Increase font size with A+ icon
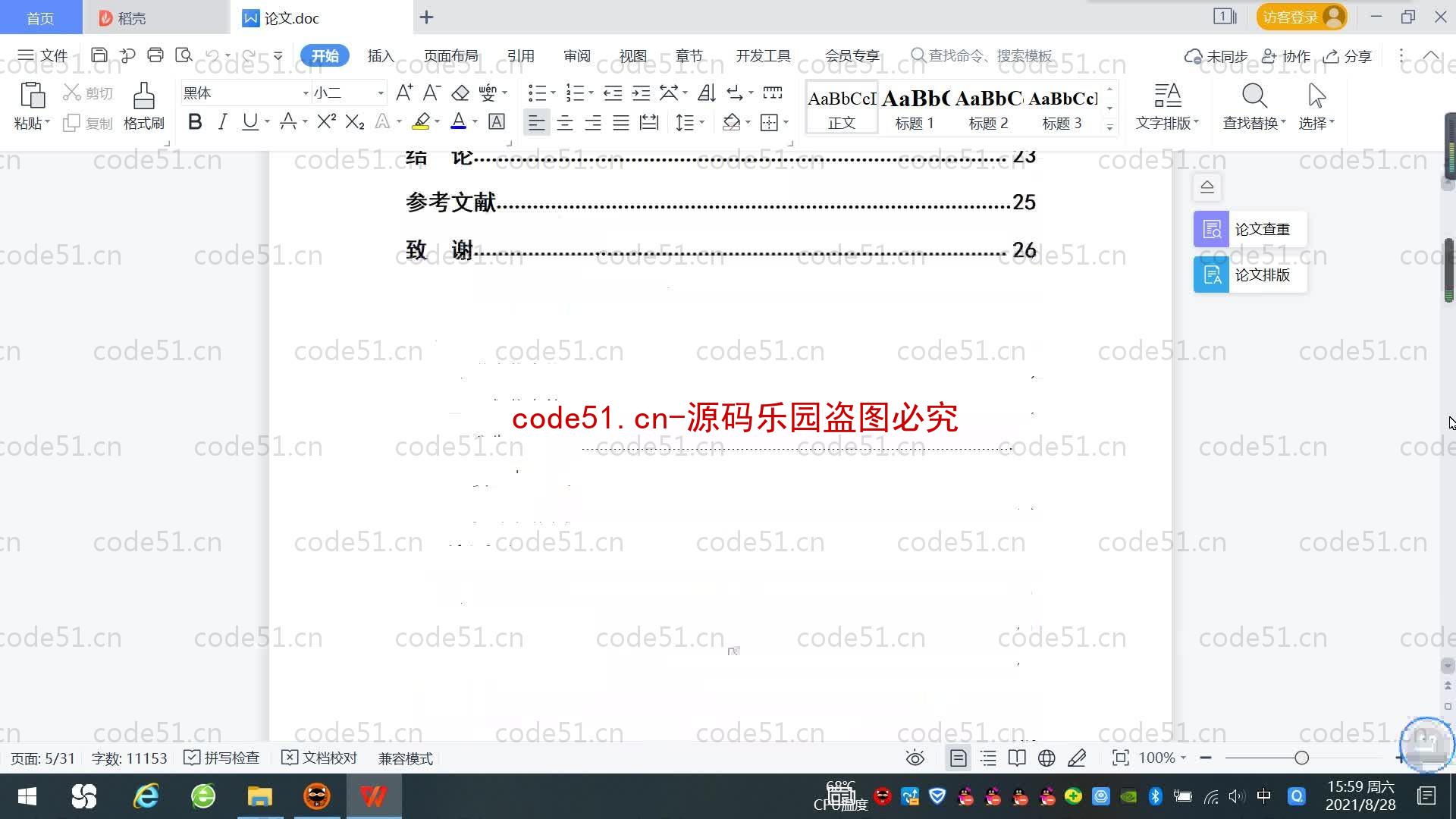Screen dimensions: 1456x819 pos(404,93)
